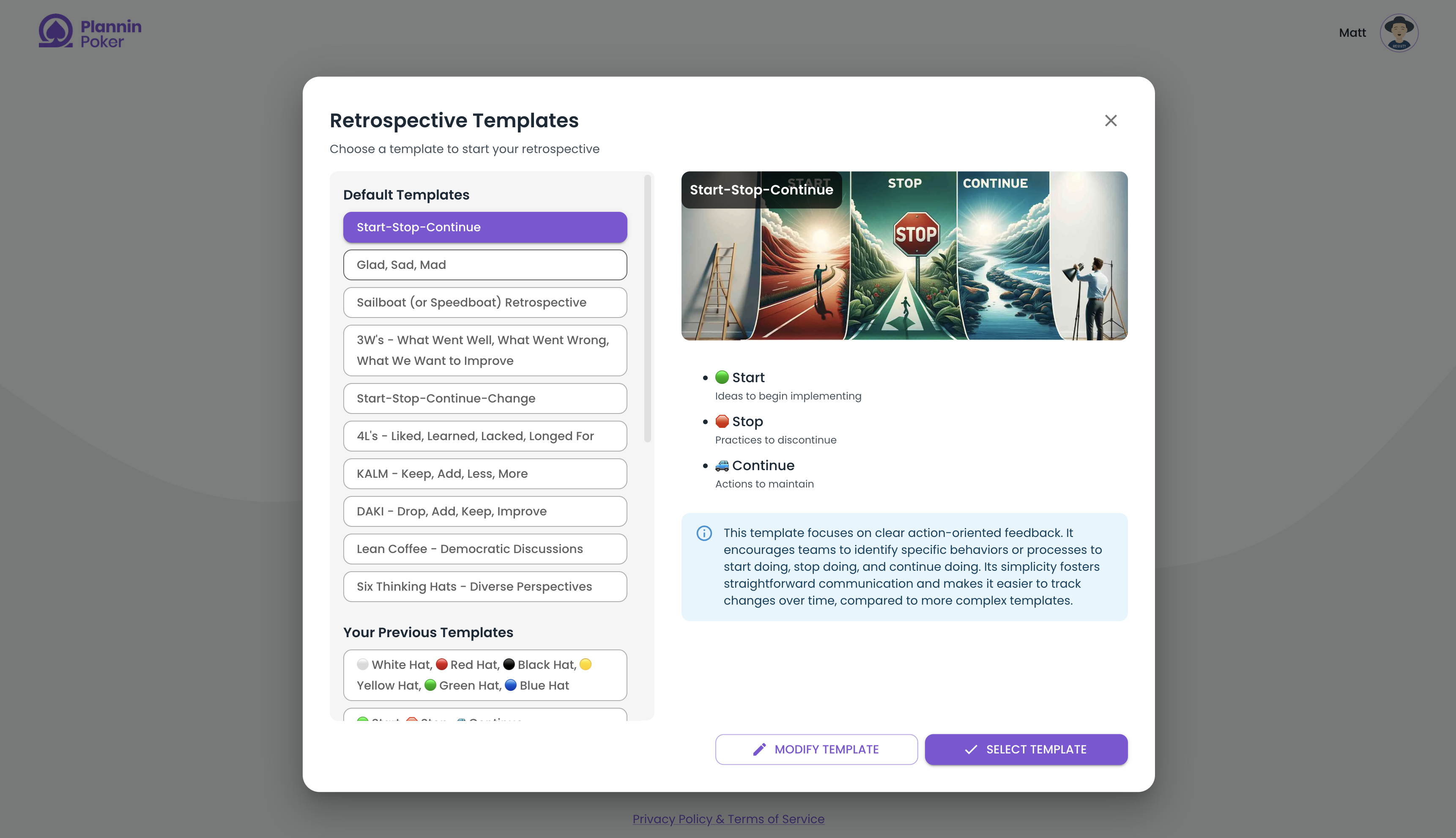Select the Start-Stop-Continue template
1456x838 pixels.
[485, 227]
